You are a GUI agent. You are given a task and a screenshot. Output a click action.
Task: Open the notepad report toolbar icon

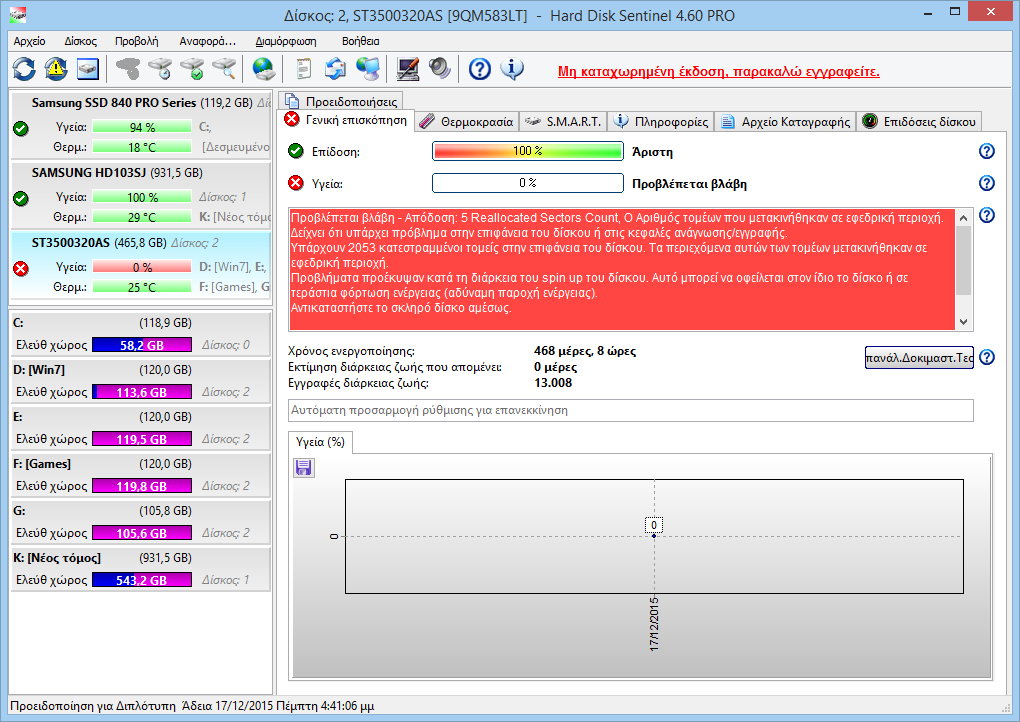coord(303,68)
